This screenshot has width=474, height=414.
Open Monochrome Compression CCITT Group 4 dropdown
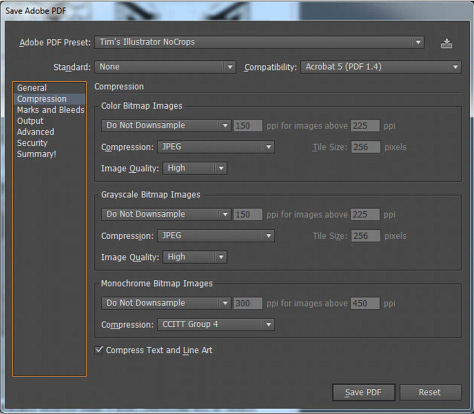click(x=216, y=324)
